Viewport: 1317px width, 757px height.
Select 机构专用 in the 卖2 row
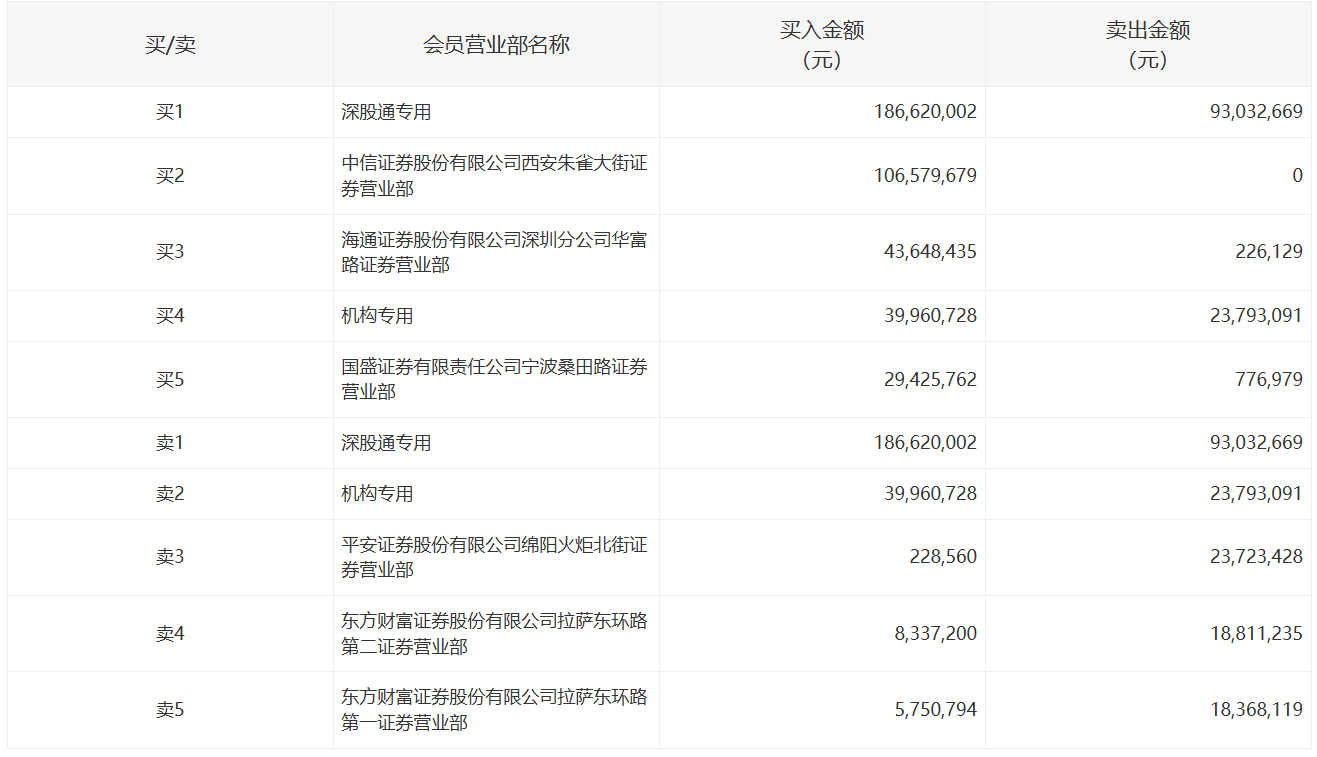pyautogui.click(x=377, y=494)
